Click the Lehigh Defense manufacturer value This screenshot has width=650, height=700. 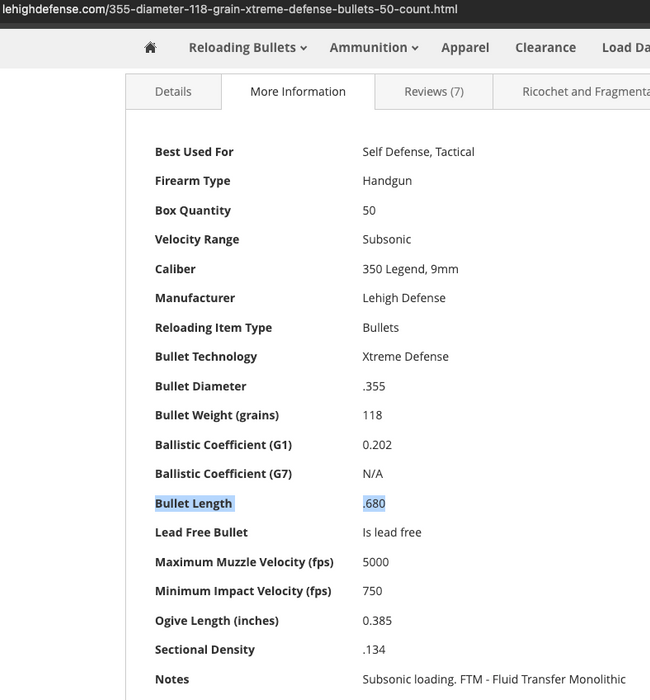pos(404,298)
